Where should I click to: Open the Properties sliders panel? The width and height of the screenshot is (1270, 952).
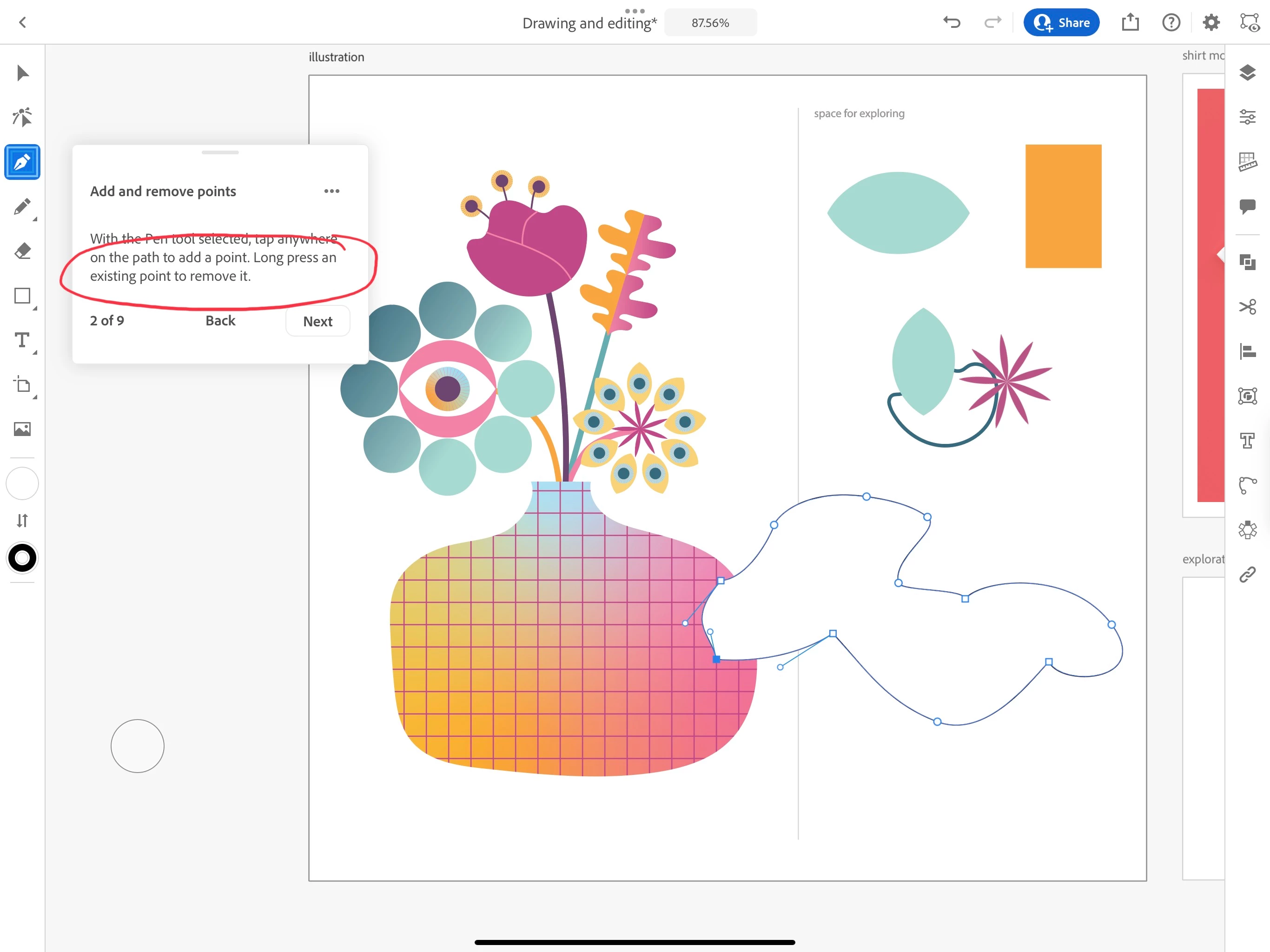point(1247,117)
